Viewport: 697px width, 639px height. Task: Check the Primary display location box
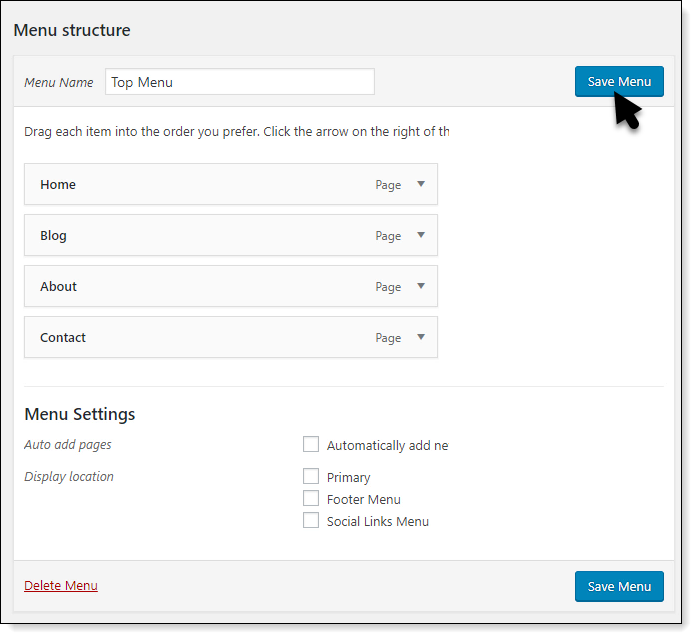pyautogui.click(x=311, y=477)
